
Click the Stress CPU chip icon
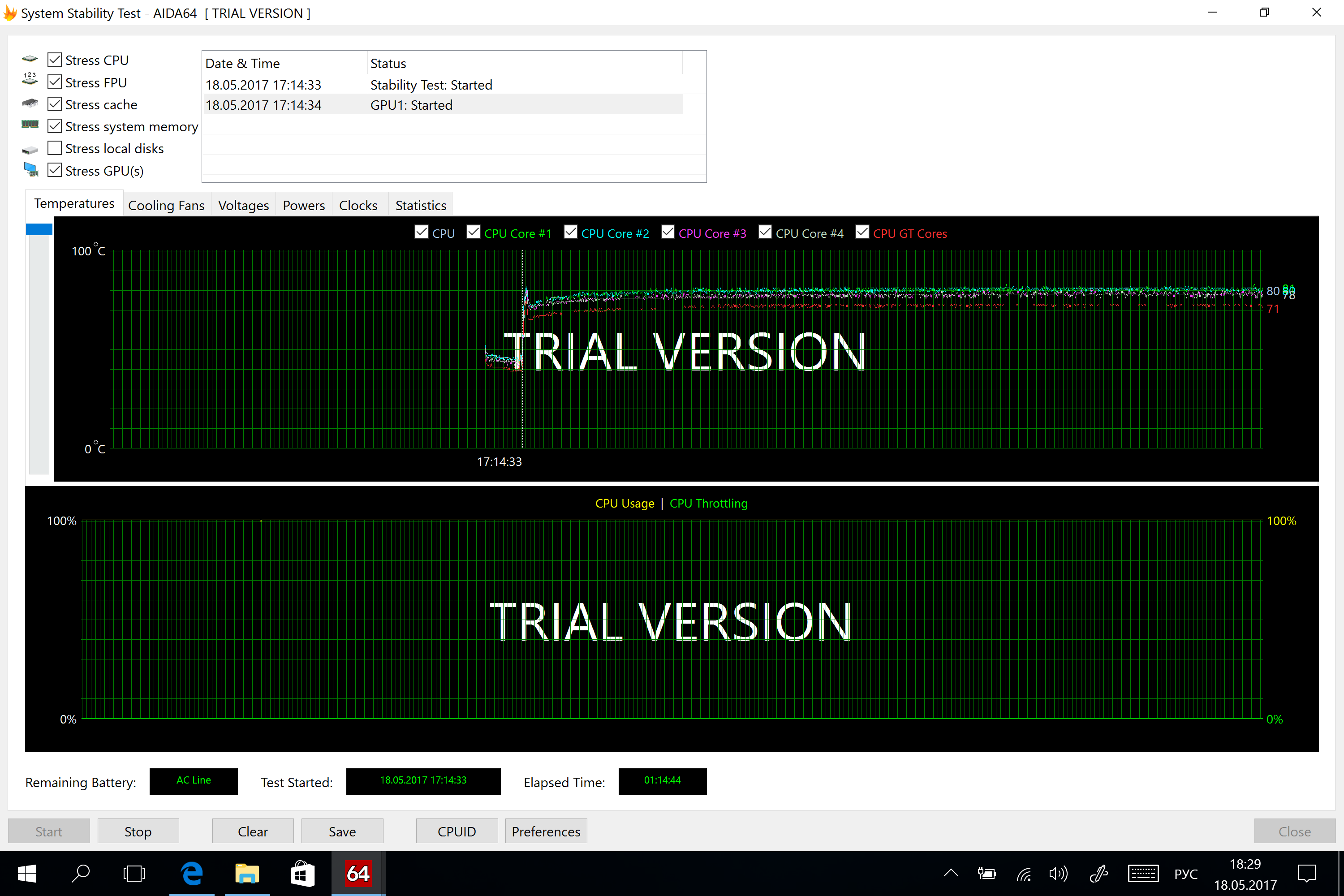pyautogui.click(x=30, y=59)
